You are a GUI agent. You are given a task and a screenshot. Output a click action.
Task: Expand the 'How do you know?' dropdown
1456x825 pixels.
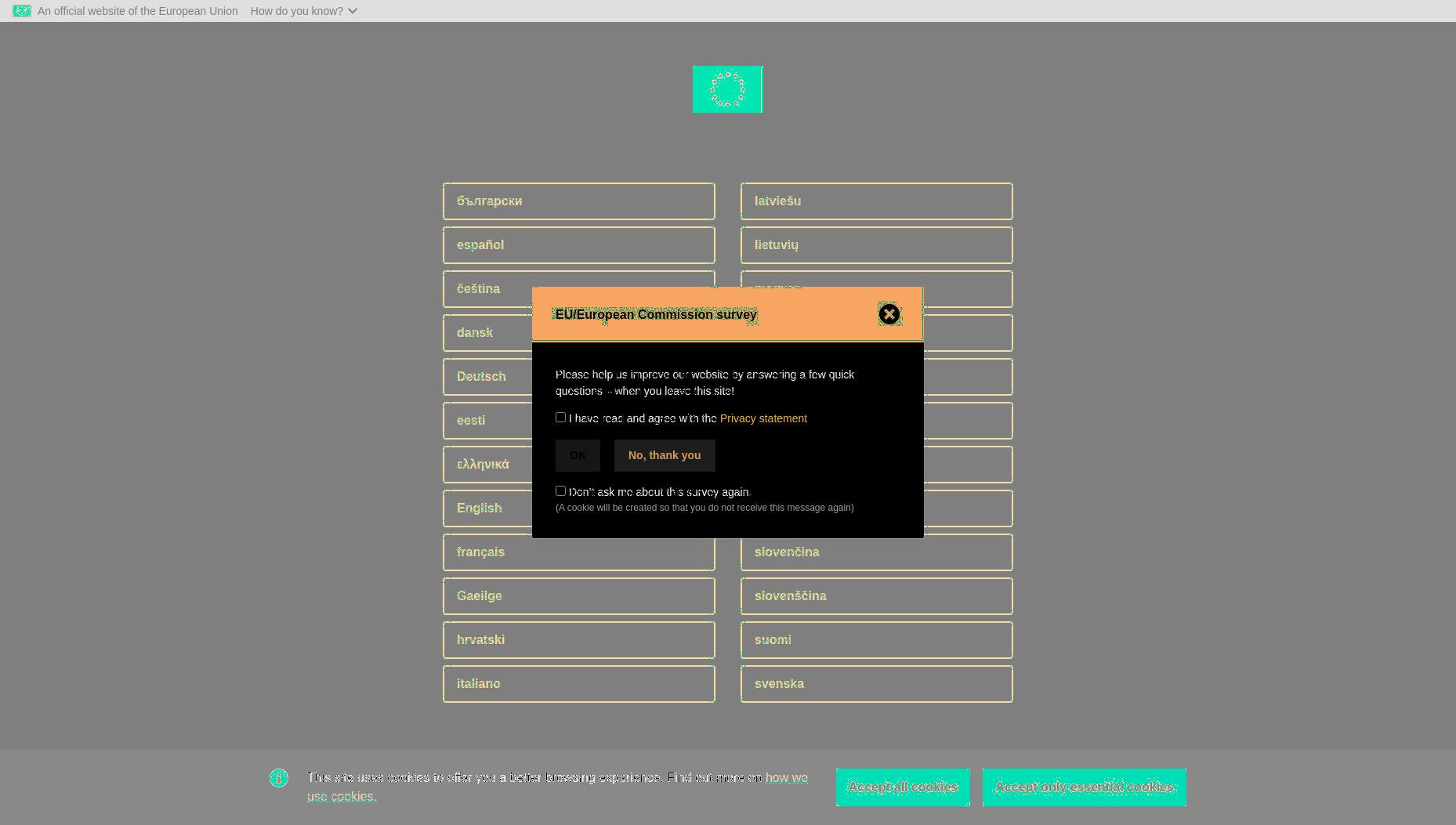[x=304, y=11]
